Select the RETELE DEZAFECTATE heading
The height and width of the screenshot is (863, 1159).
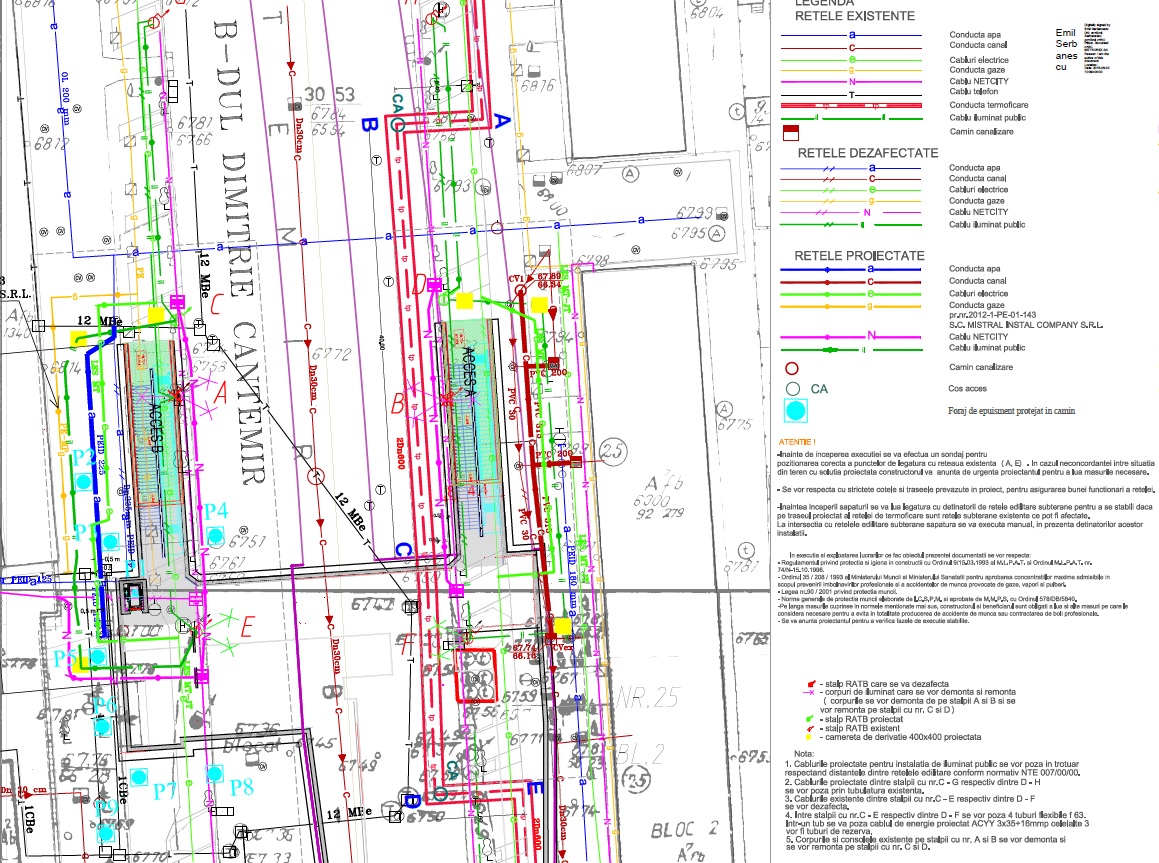(x=868, y=153)
